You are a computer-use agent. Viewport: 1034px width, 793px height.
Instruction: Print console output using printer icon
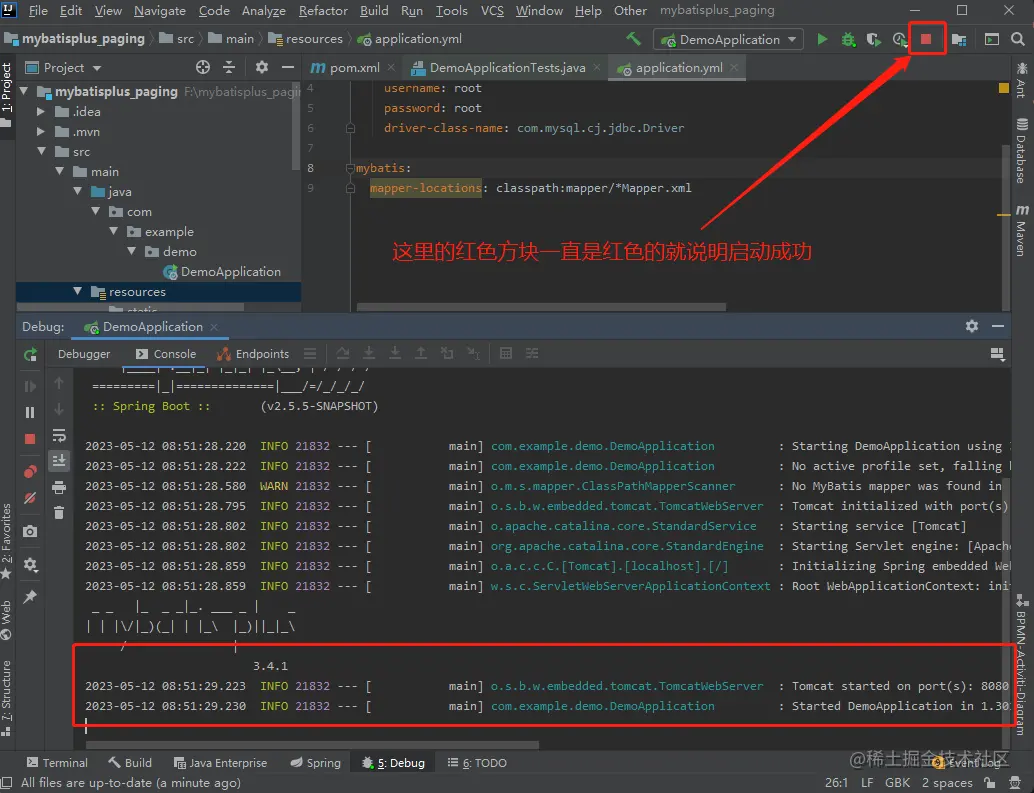pyautogui.click(x=59, y=487)
